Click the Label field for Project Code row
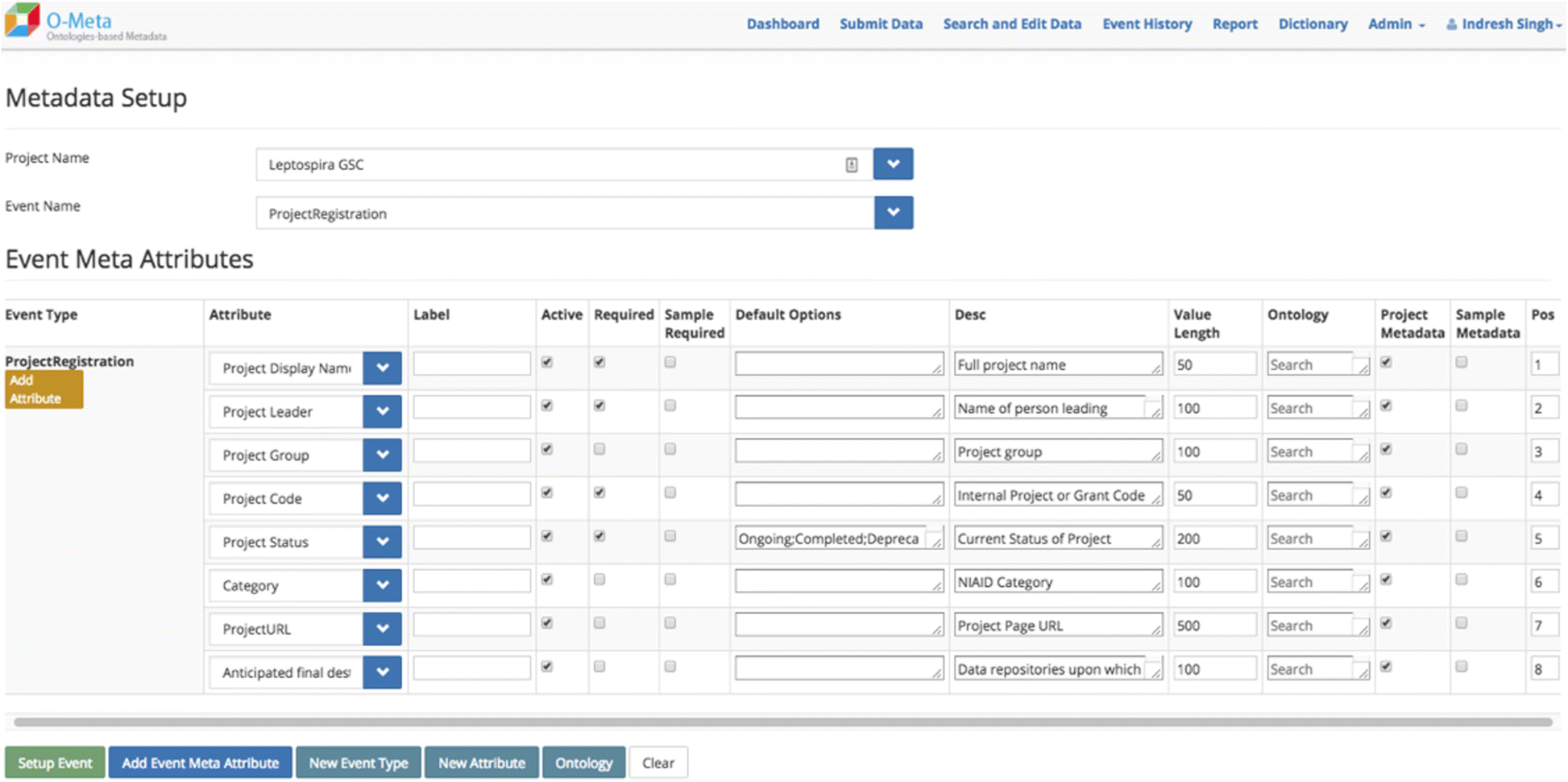 (x=472, y=494)
